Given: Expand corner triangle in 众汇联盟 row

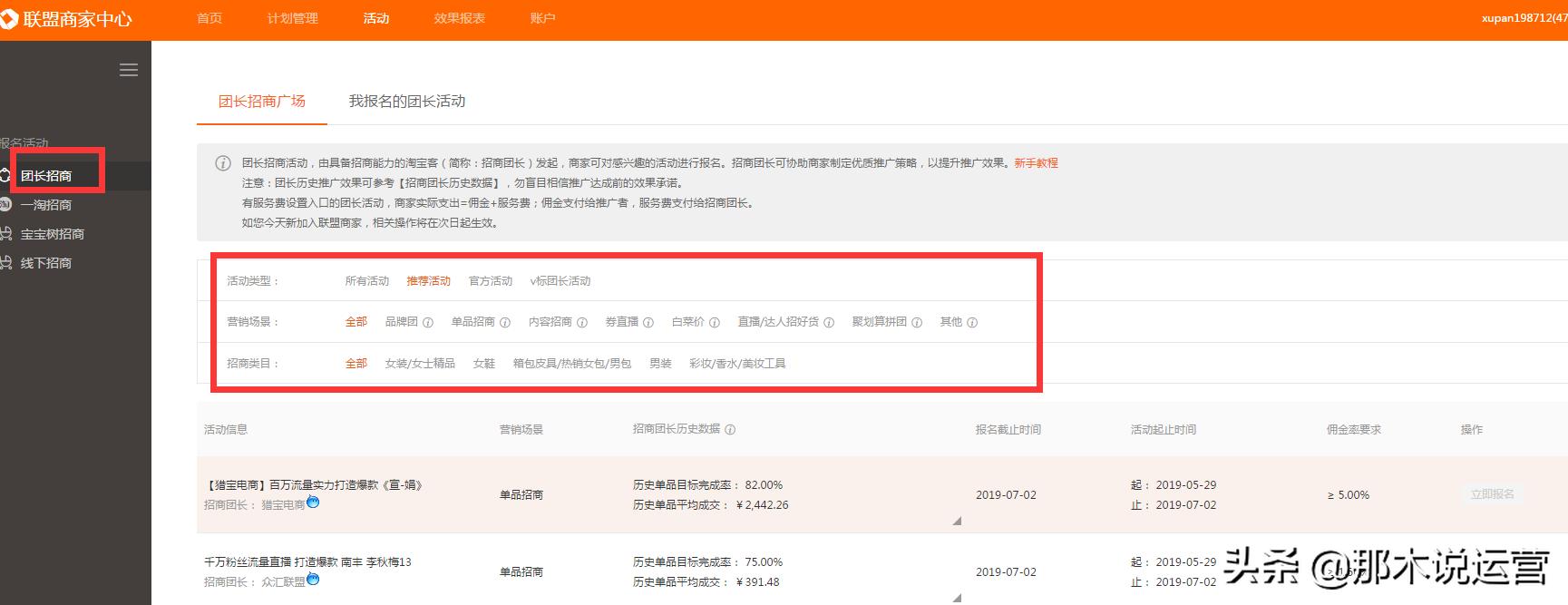Looking at the screenshot, I should point(957,598).
